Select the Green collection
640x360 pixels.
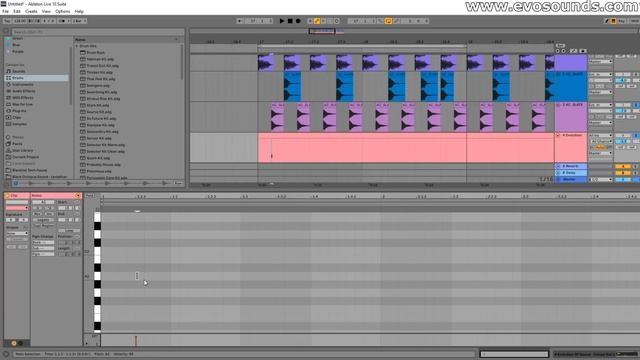pyautogui.click(x=18, y=38)
